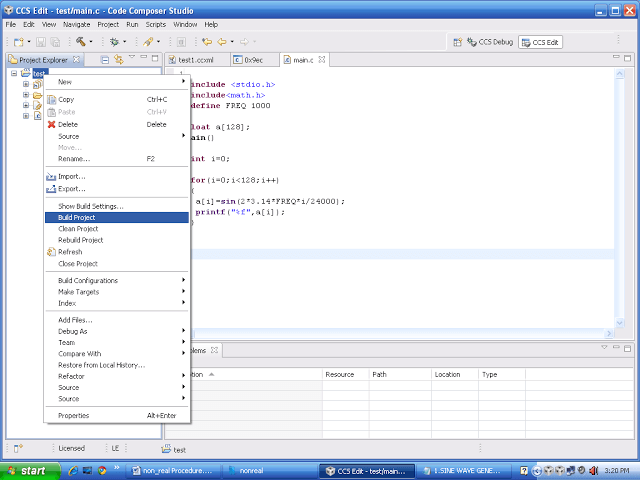Click the Resource column header
The width and height of the screenshot is (640, 480).
click(345, 374)
